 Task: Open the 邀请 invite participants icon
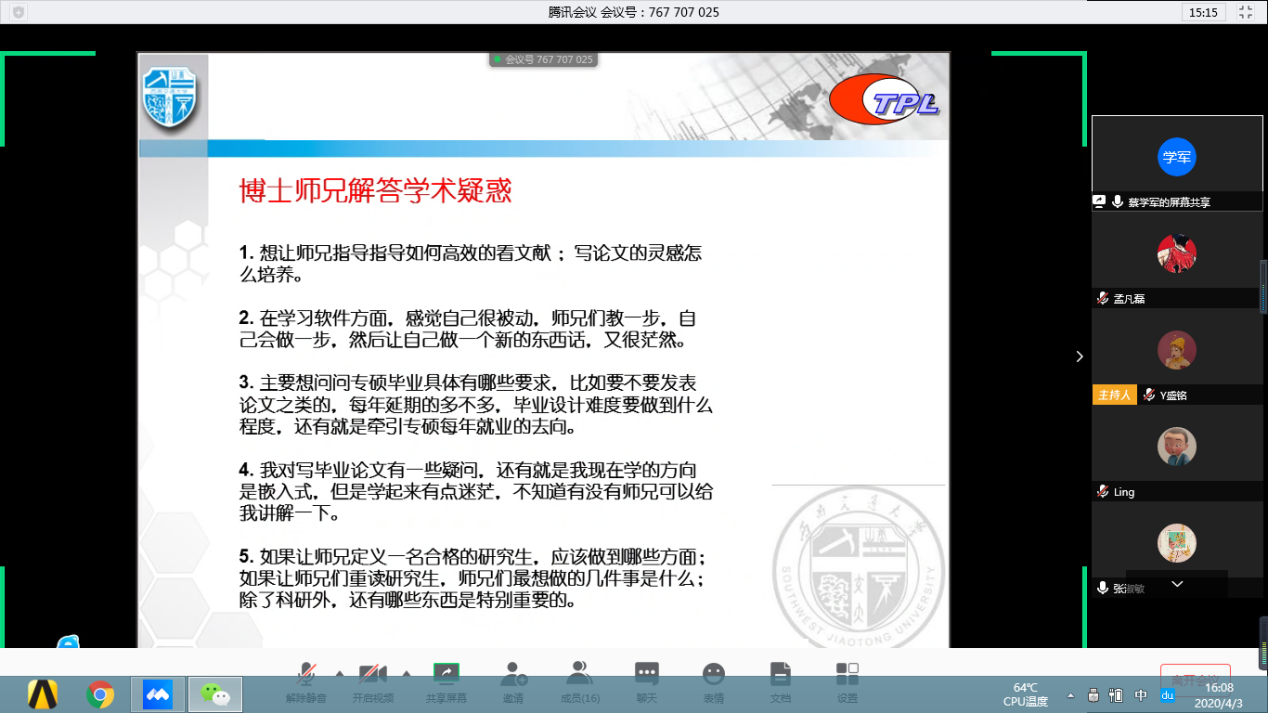[x=513, y=674]
